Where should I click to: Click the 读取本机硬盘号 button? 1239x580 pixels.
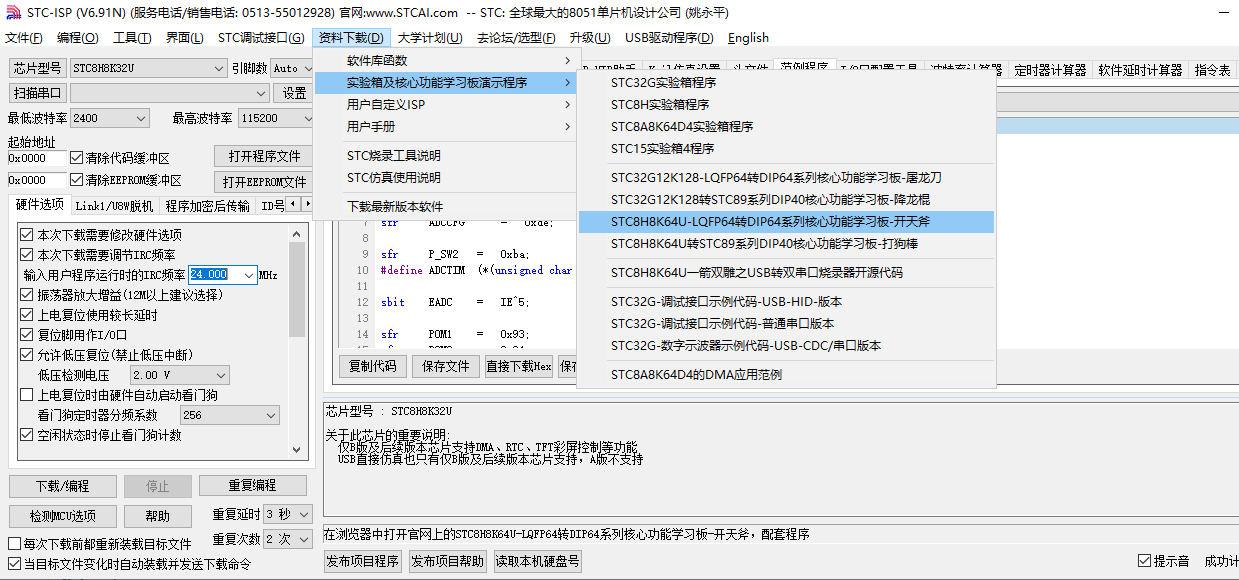[x=537, y=561]
